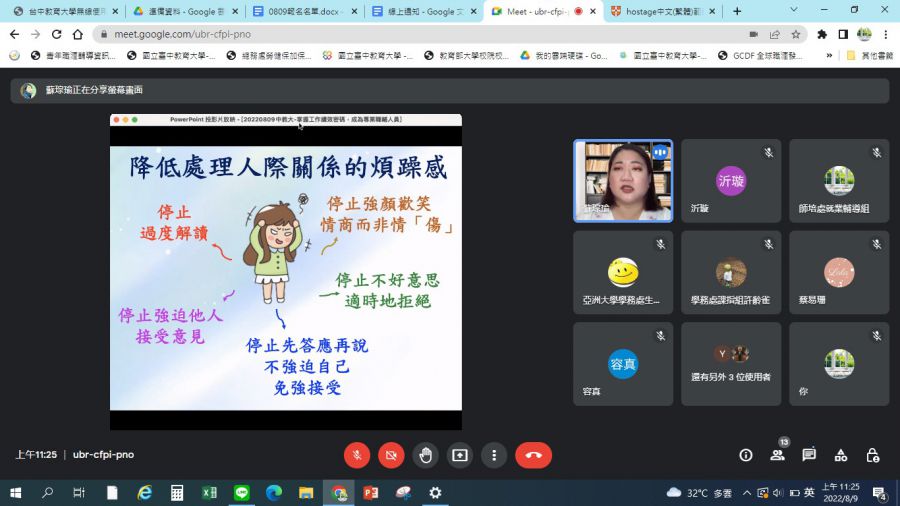Bookmark this page with star icon

[796, 34]
